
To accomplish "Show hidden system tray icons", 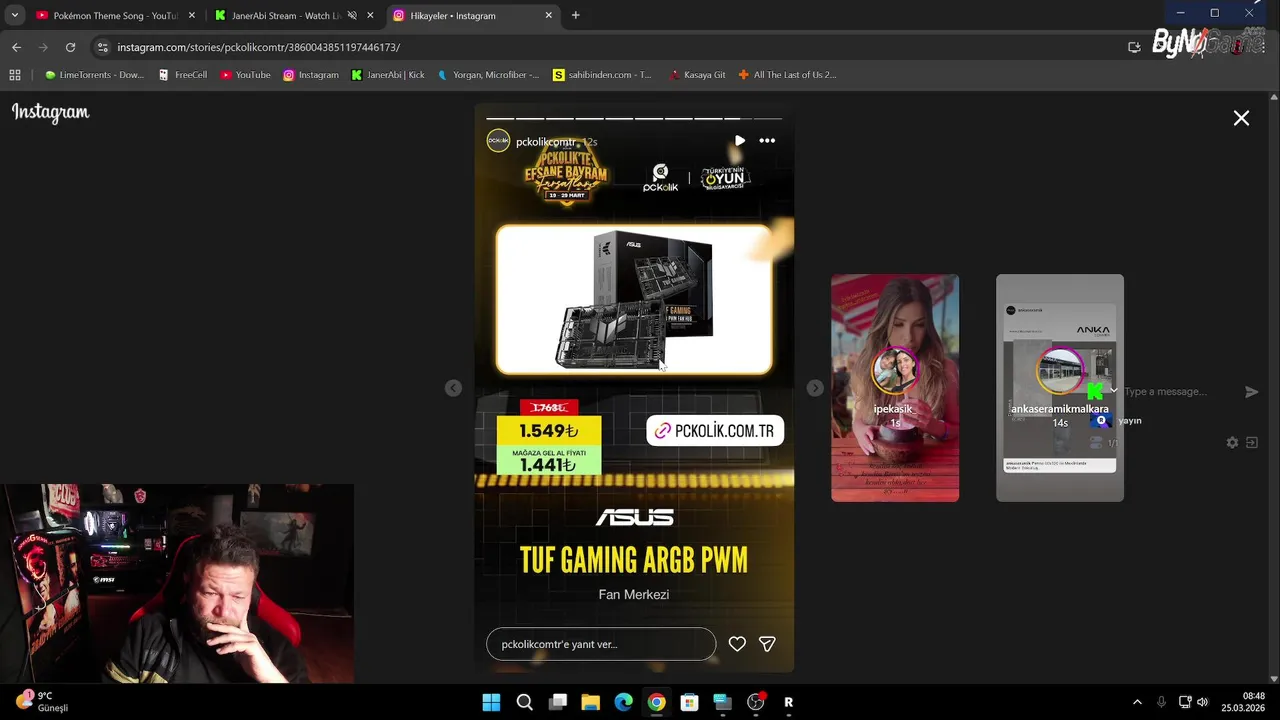I will (1137, 702).
